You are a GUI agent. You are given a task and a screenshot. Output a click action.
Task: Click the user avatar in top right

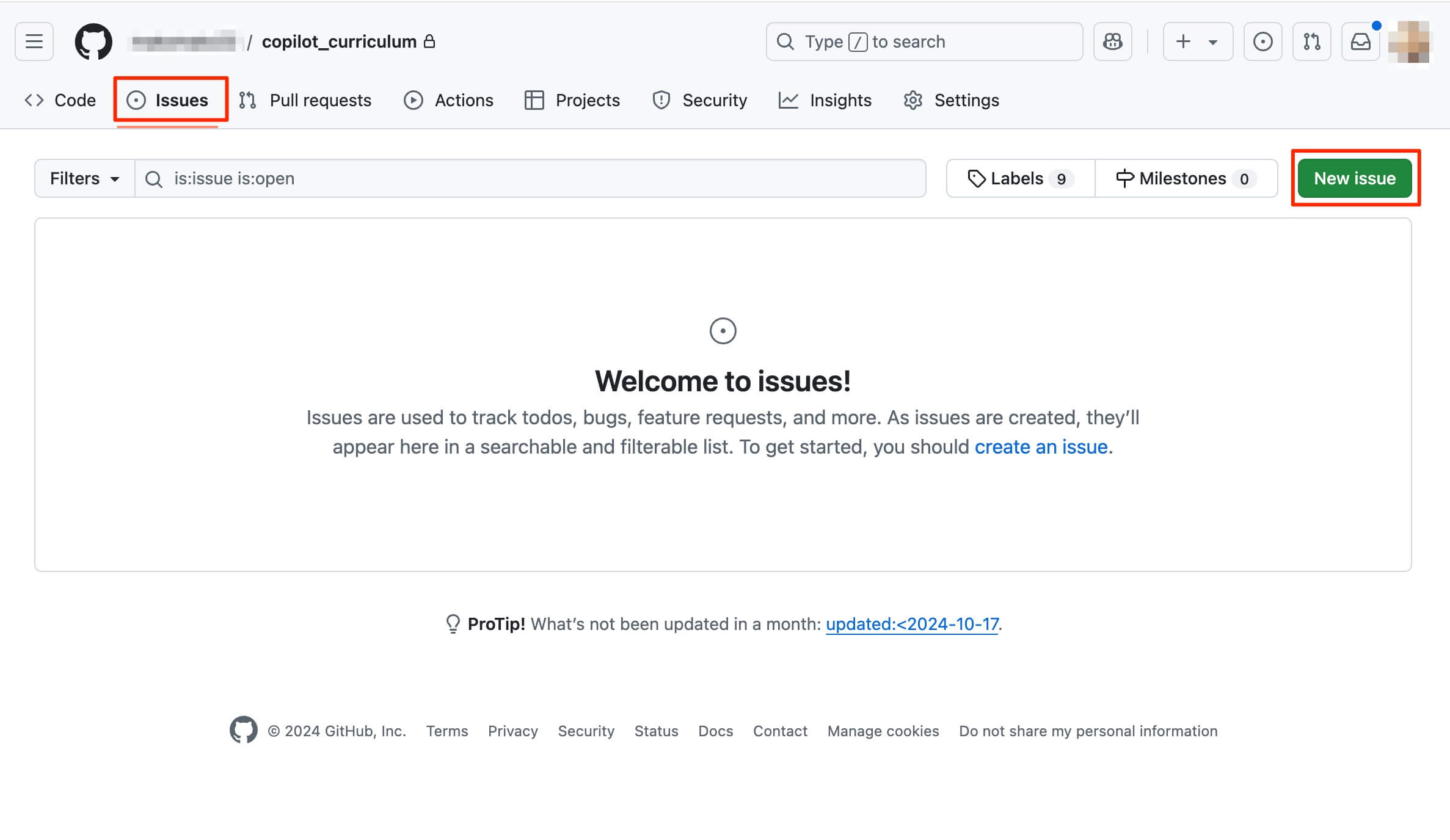1408,42
